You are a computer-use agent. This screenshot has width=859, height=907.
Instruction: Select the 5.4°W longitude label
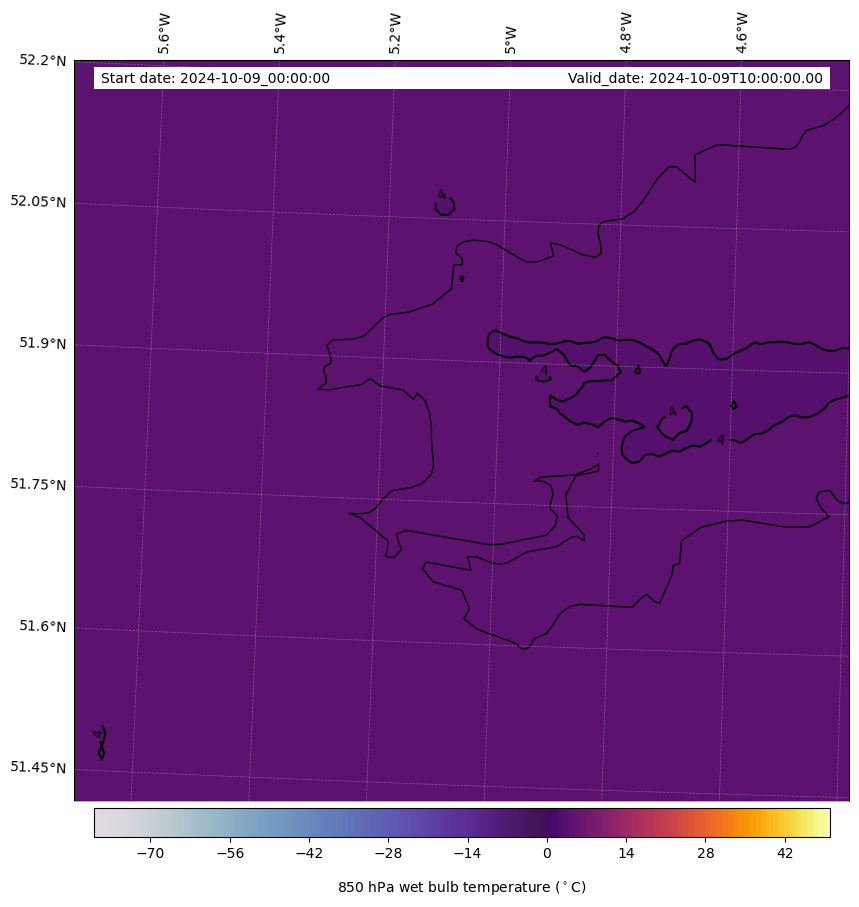pyautogui.click(x=280, y=33)
